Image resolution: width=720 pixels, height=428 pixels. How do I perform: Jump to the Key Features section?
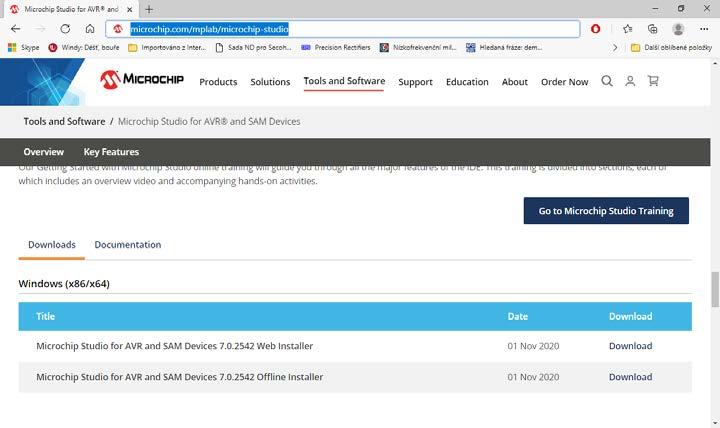[111, 152]
